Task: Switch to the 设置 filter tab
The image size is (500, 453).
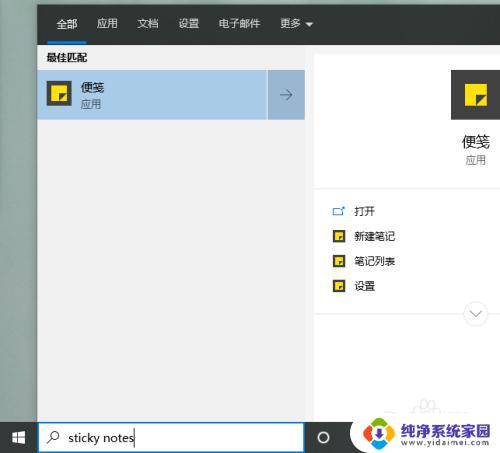Action: (x=189, y=23)
